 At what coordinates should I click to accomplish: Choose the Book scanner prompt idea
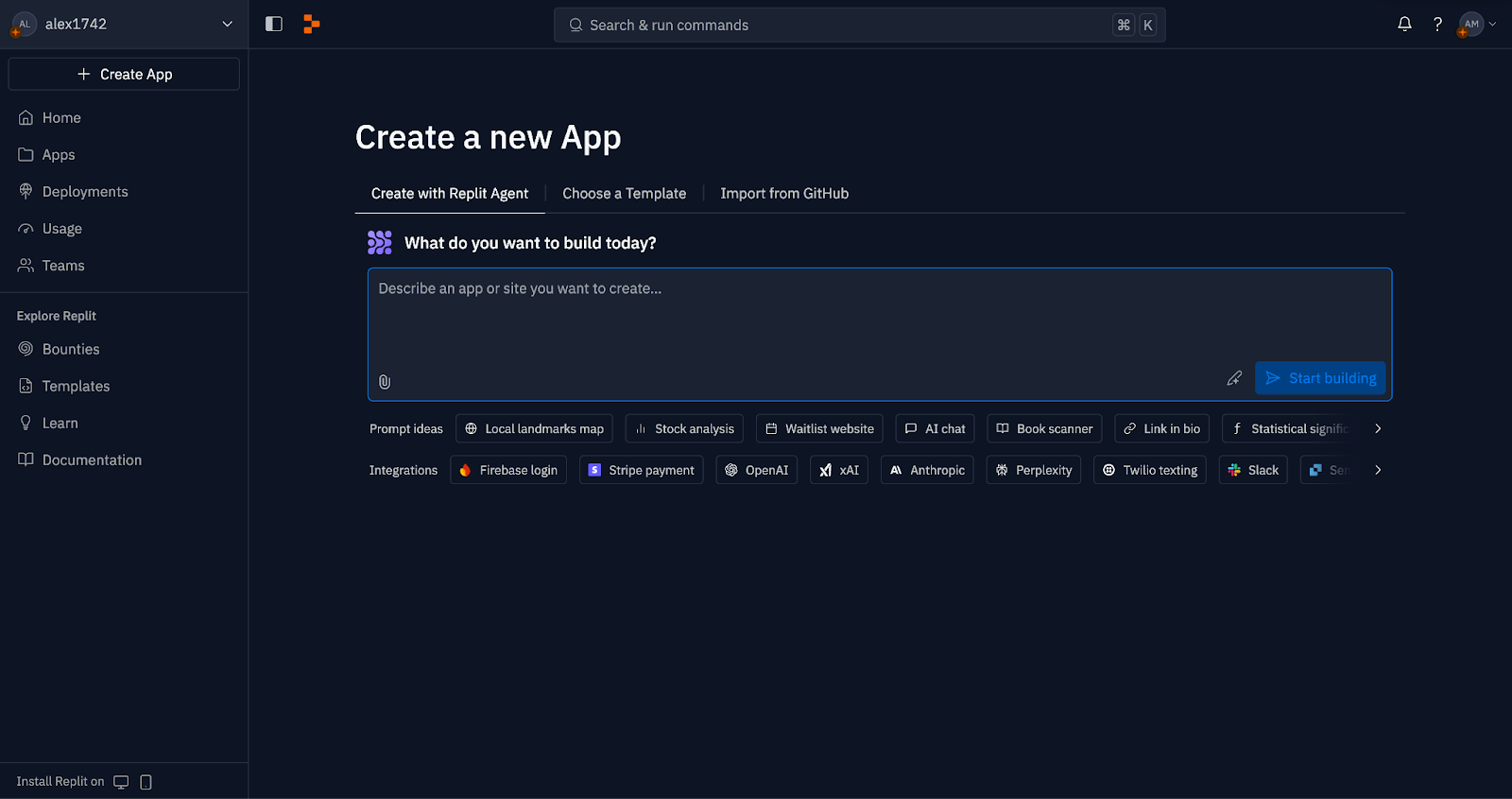1044,429
